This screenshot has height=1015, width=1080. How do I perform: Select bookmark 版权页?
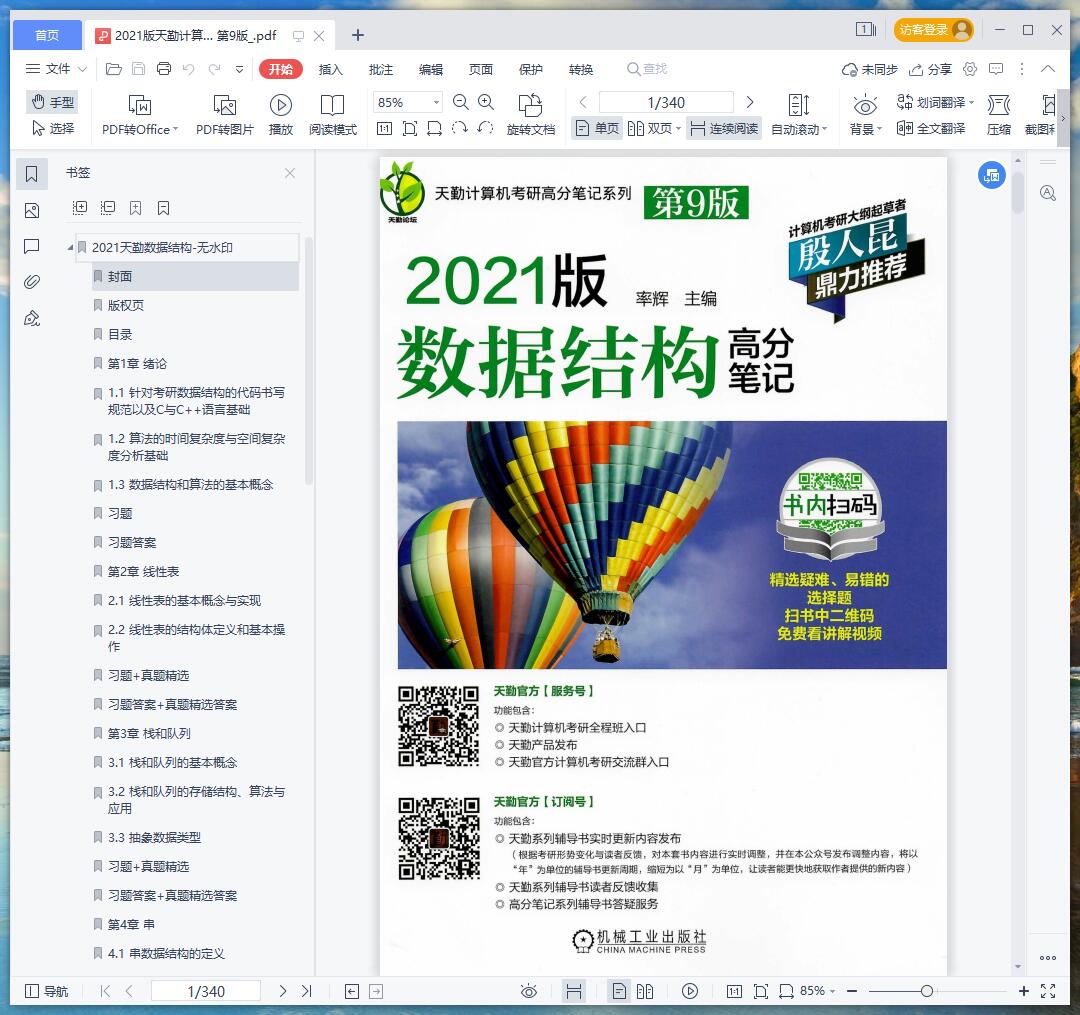pos(126,305)
